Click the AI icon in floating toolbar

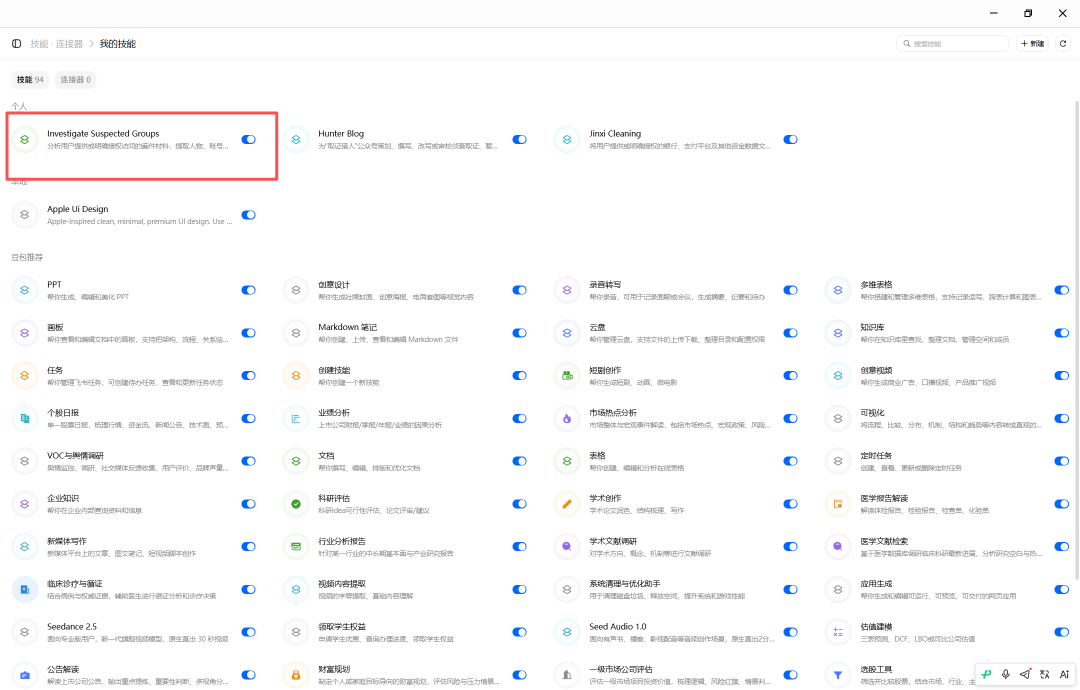tap(1063, 674)
